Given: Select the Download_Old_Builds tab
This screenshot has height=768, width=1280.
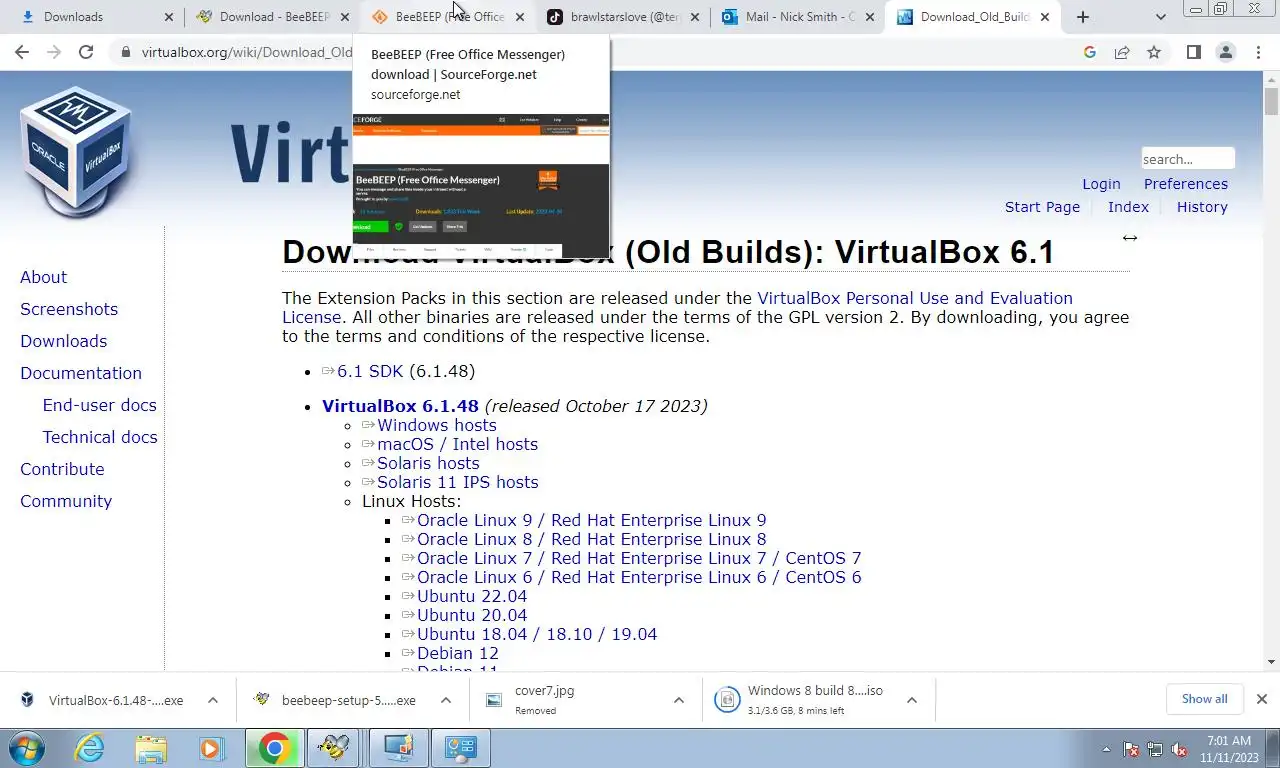Looking at the screenshot, I should [x=973, y=17].
